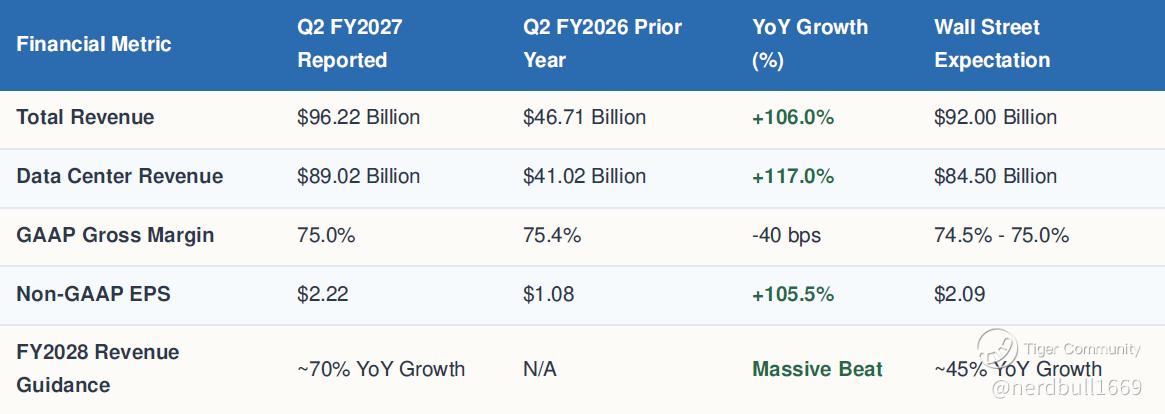The height and width of the screenshot is (414, 1165).
Task: Select the Data Center Revenue label
Action: tap(120, 176)
